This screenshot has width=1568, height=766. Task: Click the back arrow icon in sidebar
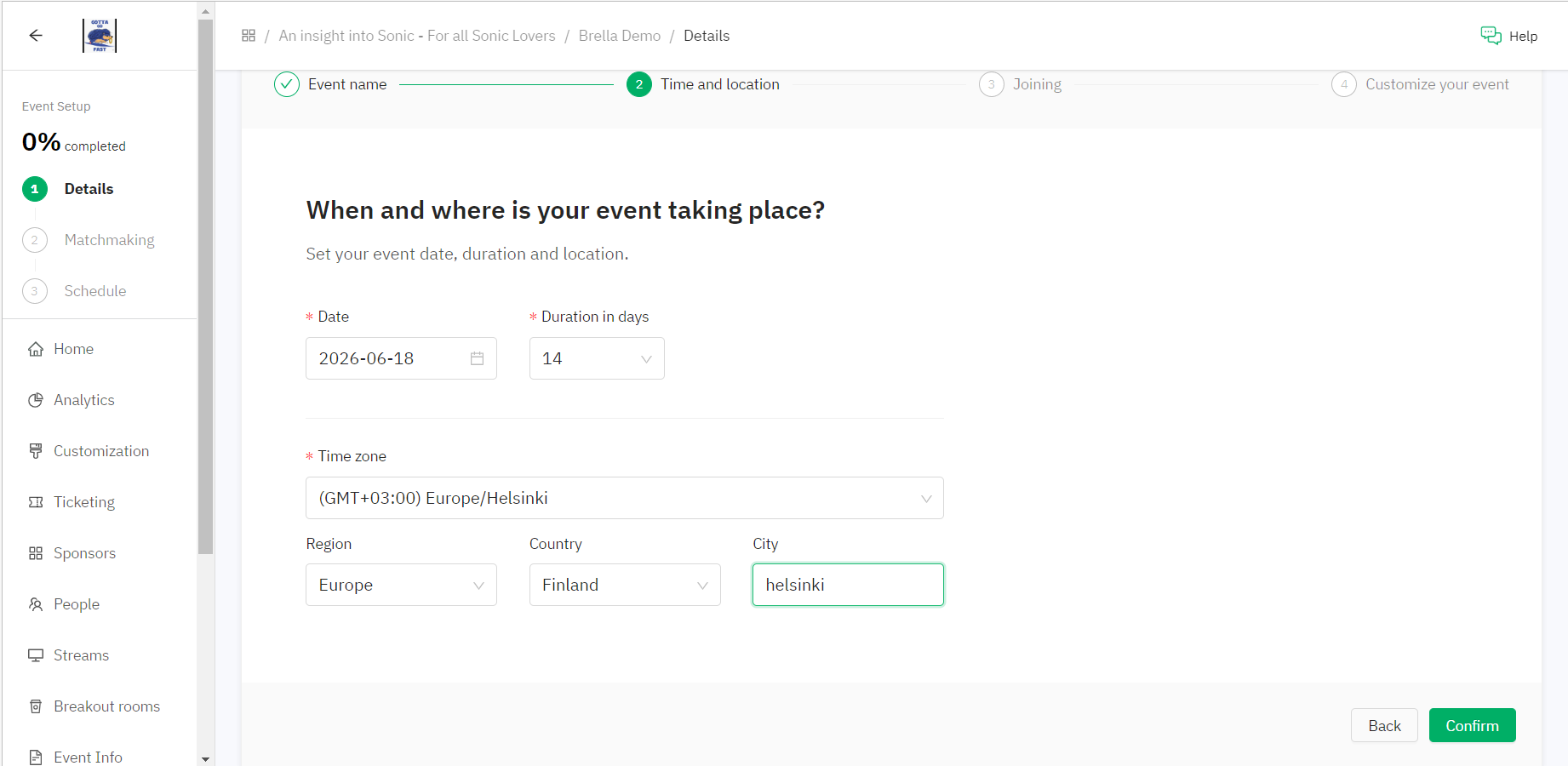[36, 35]
